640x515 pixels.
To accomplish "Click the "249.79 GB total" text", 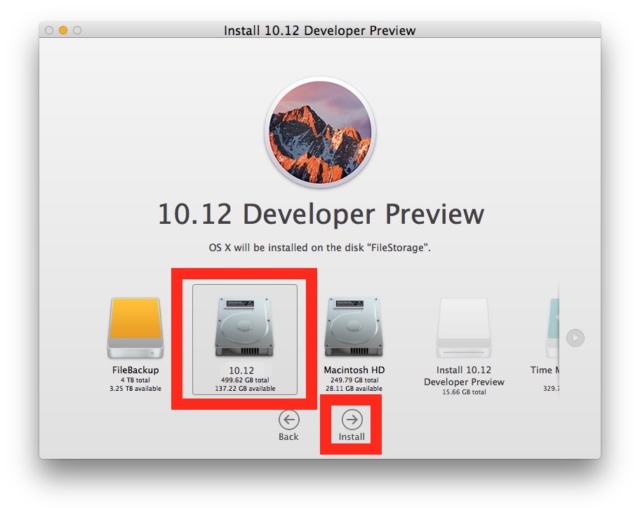I will pos(354,380).
